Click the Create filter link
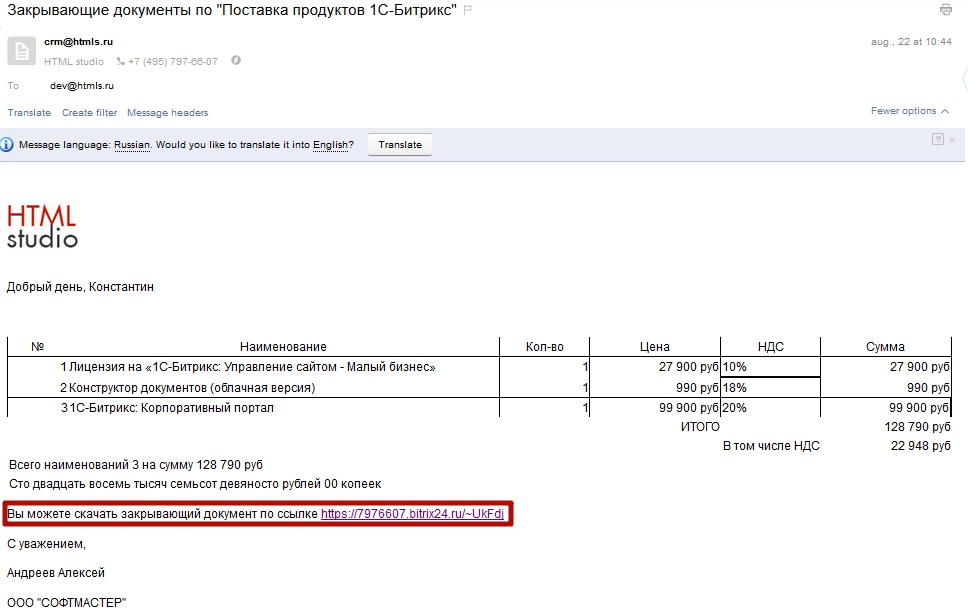Screen dimensions: 968x611 [x=89, y=113]
